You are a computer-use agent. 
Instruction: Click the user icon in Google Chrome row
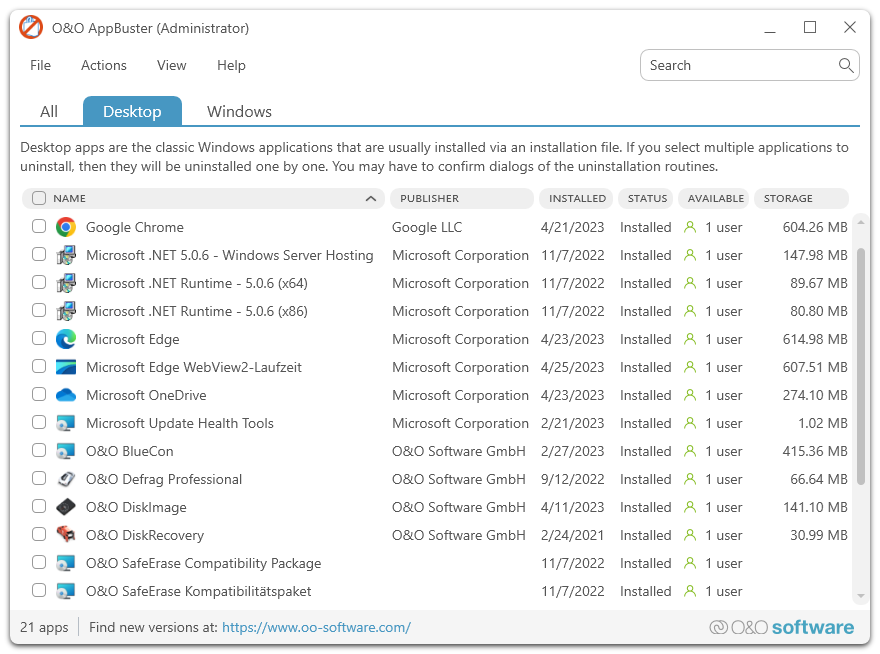690,227
